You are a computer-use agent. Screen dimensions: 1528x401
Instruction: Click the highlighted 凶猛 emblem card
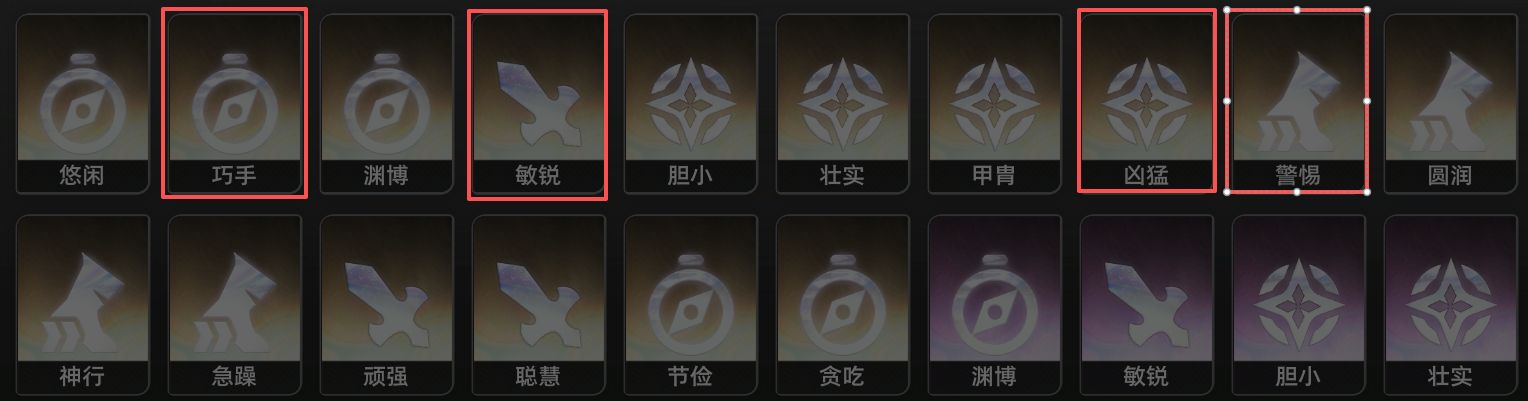[x=1146, y=101]
